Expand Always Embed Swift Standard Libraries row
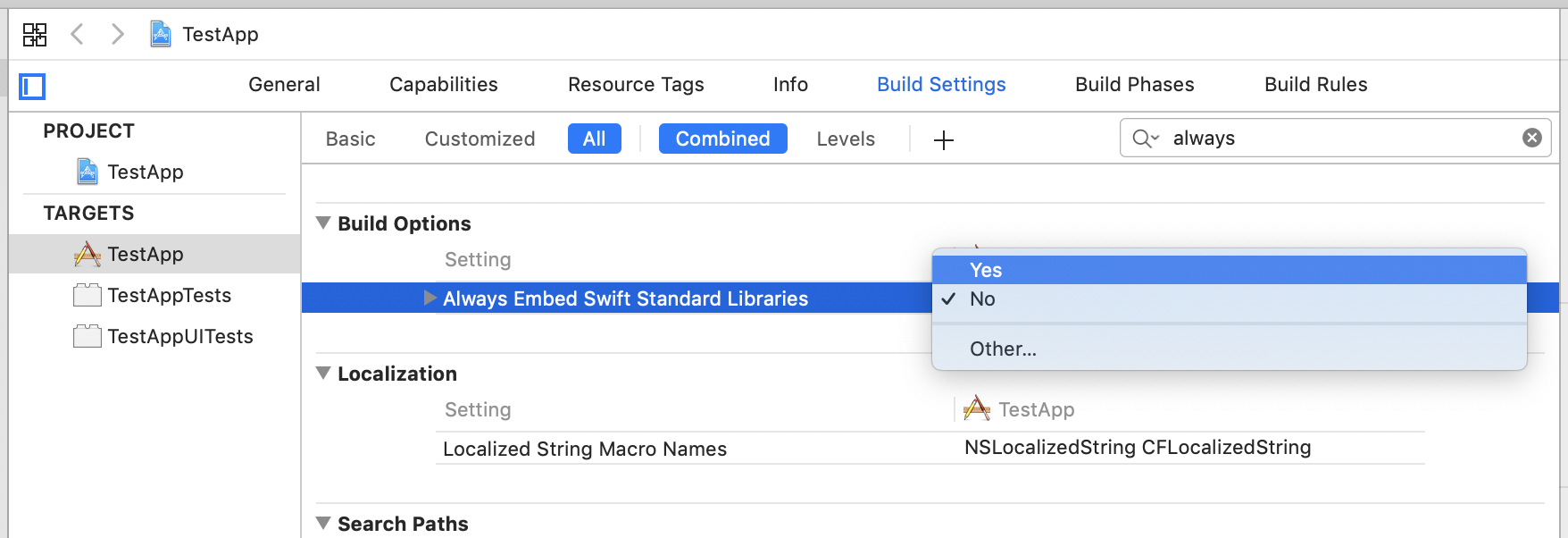This screenshot has height=538, width=1568. point(430,298)
